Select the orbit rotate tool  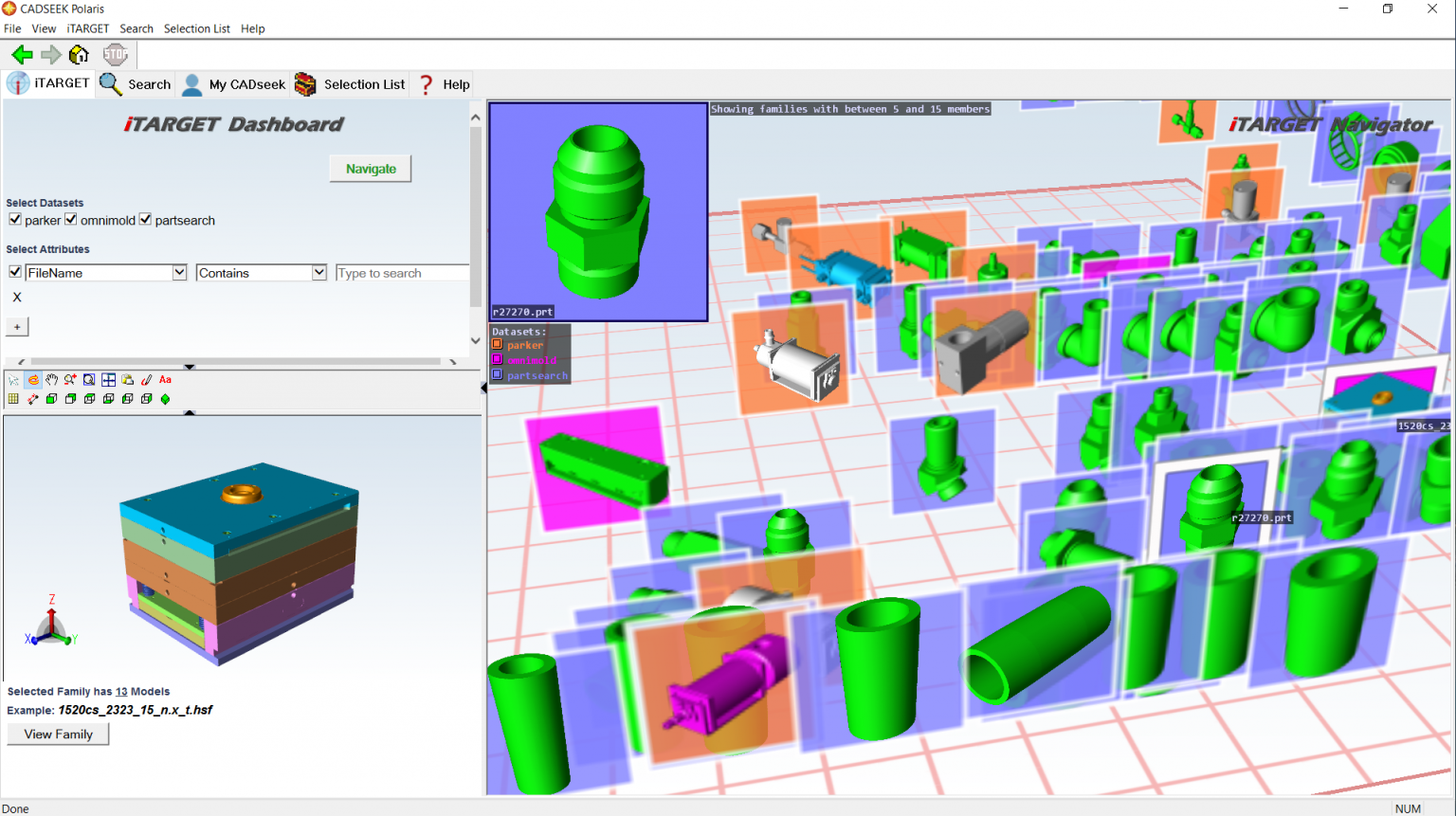[33, 380]
